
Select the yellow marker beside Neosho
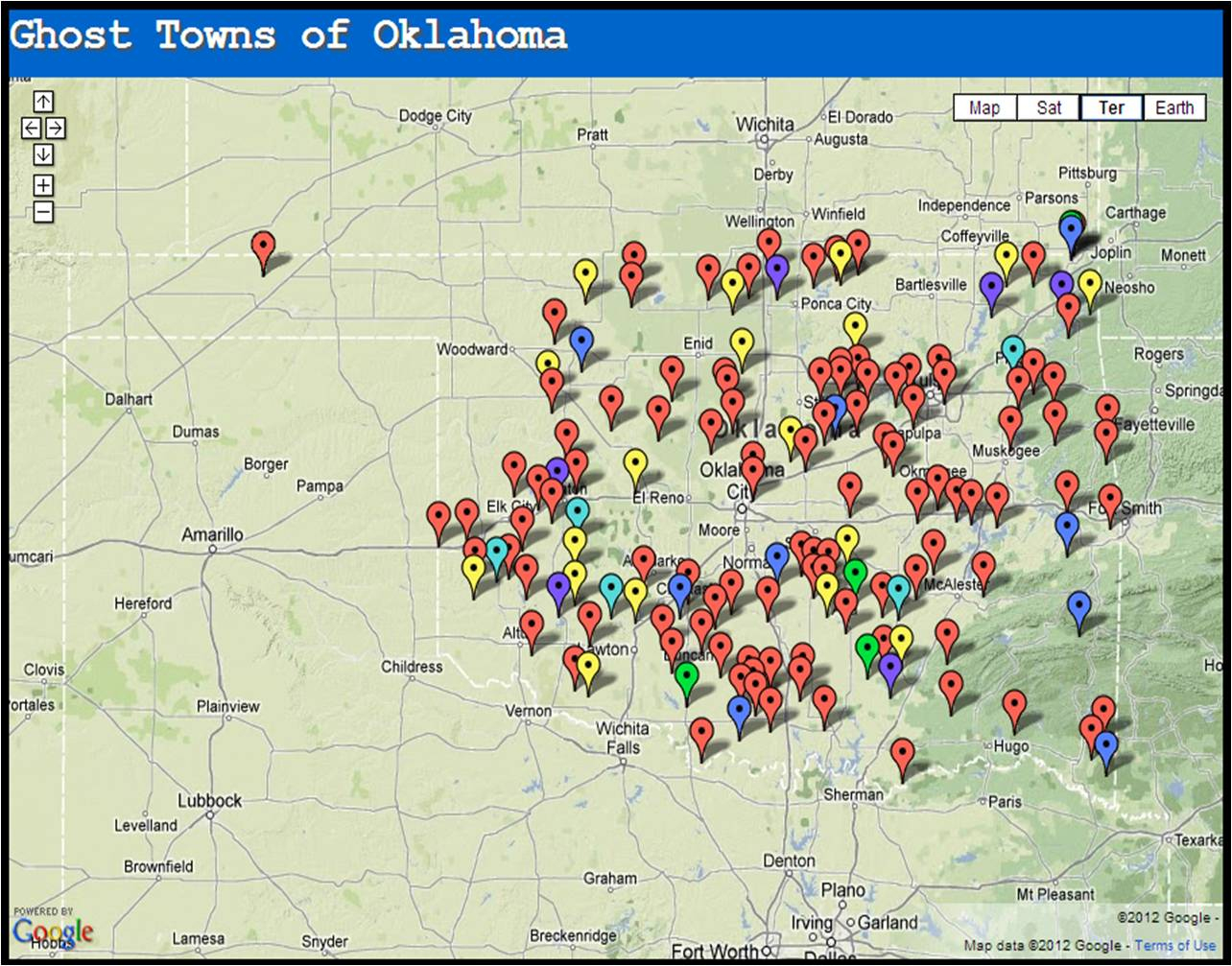click(x=1089, y=285)
